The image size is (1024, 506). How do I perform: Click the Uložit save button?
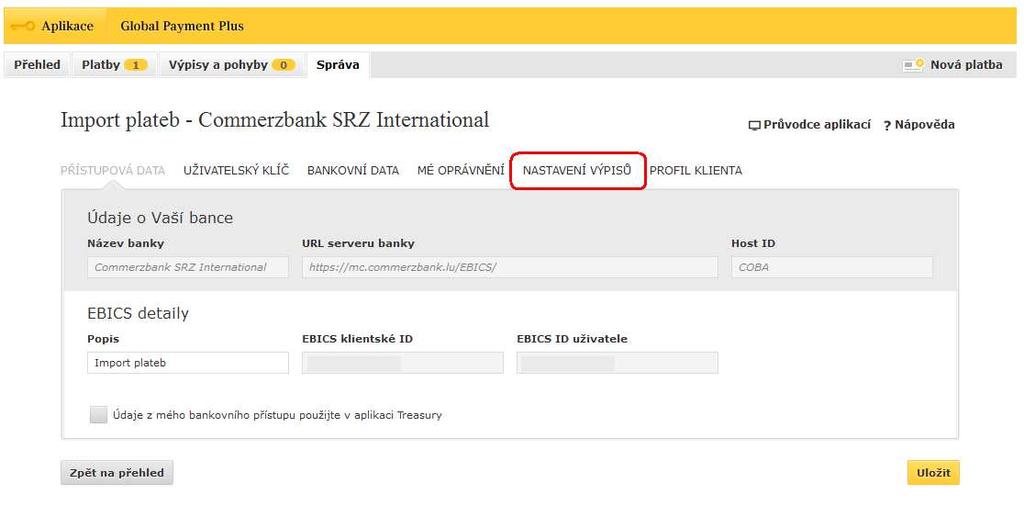point(933,473)
